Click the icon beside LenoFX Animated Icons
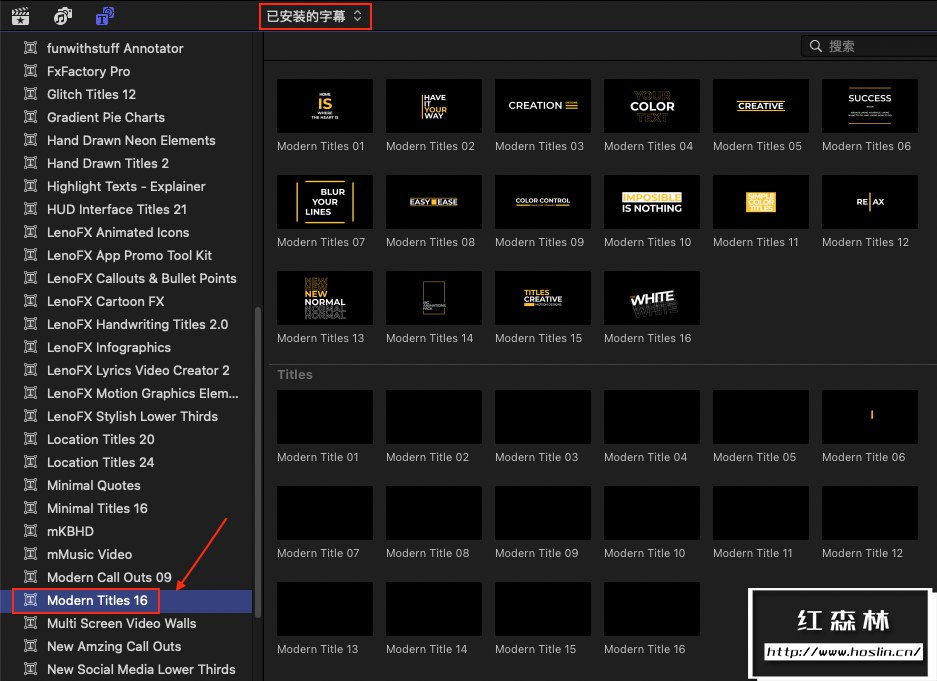Screen dimensions: 937x681 click(x=30, y=232)
